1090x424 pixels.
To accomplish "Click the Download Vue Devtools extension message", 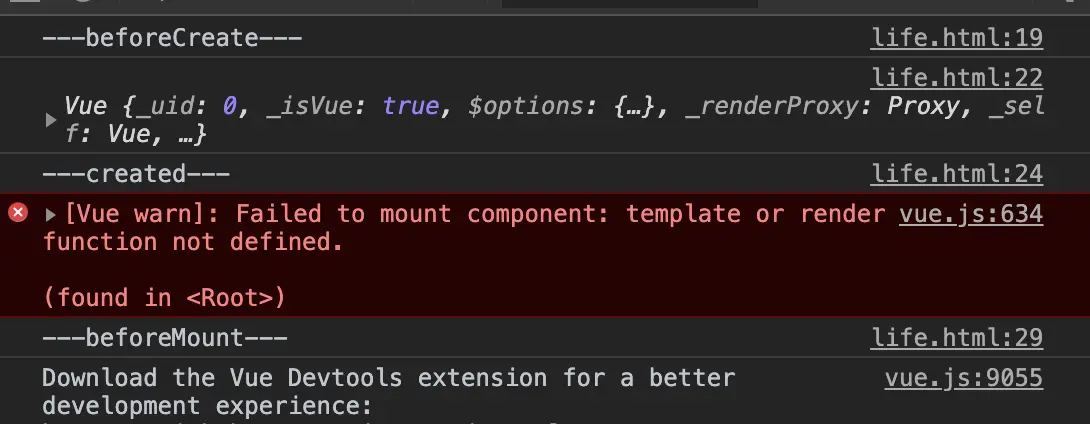I will [388, 378].
